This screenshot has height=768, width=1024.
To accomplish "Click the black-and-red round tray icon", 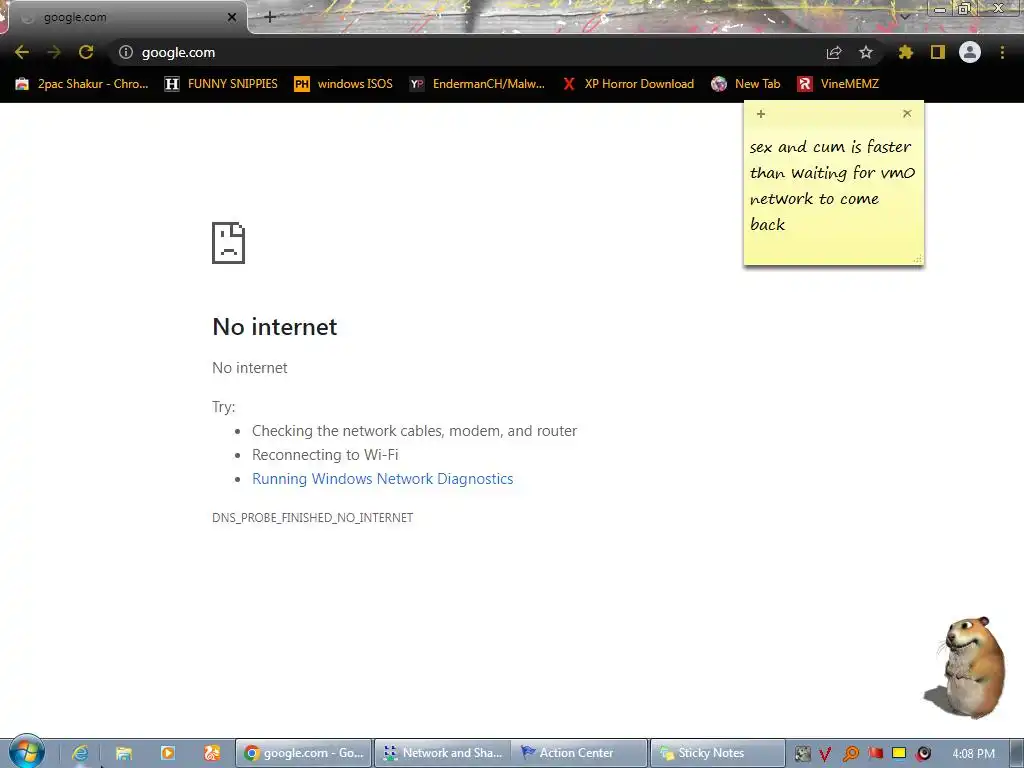I will click(x=923, y=754).
